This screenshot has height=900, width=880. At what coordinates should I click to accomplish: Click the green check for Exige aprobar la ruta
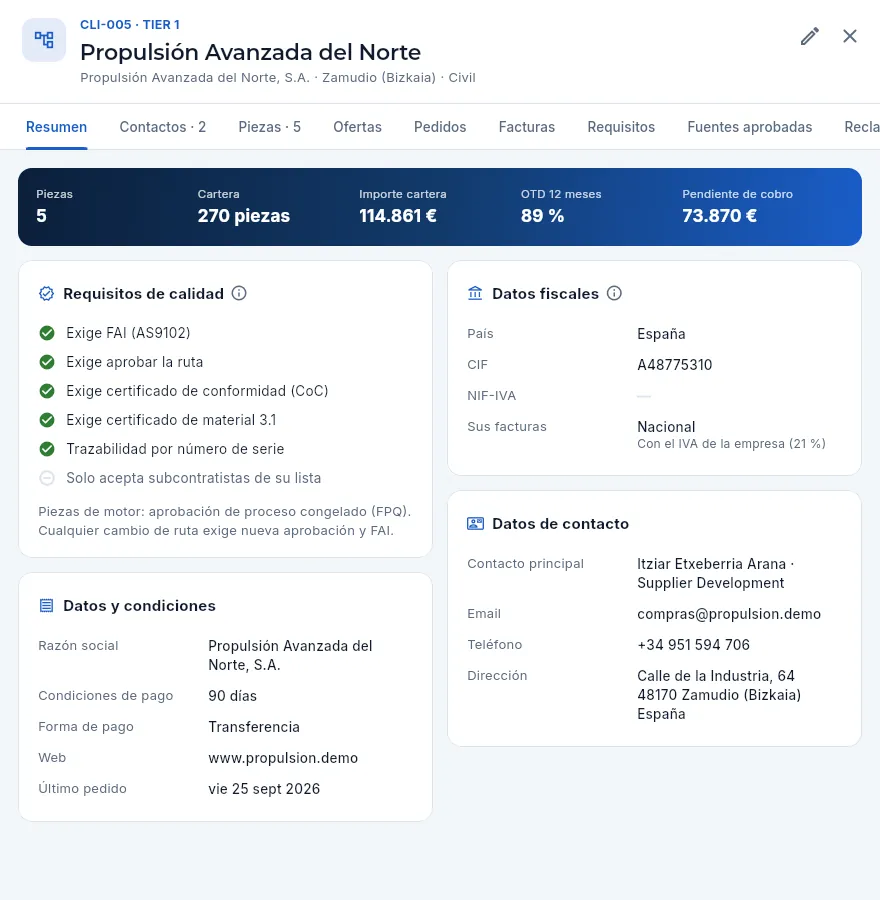47,362
